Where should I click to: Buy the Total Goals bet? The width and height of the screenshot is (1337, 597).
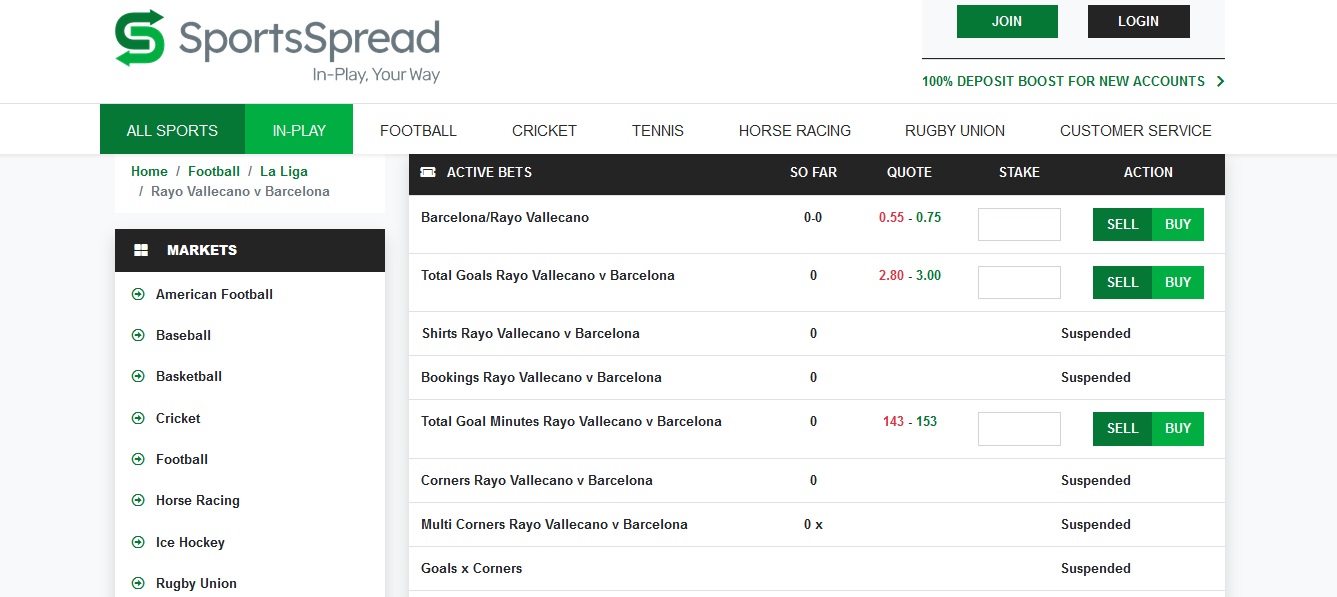1178,282
